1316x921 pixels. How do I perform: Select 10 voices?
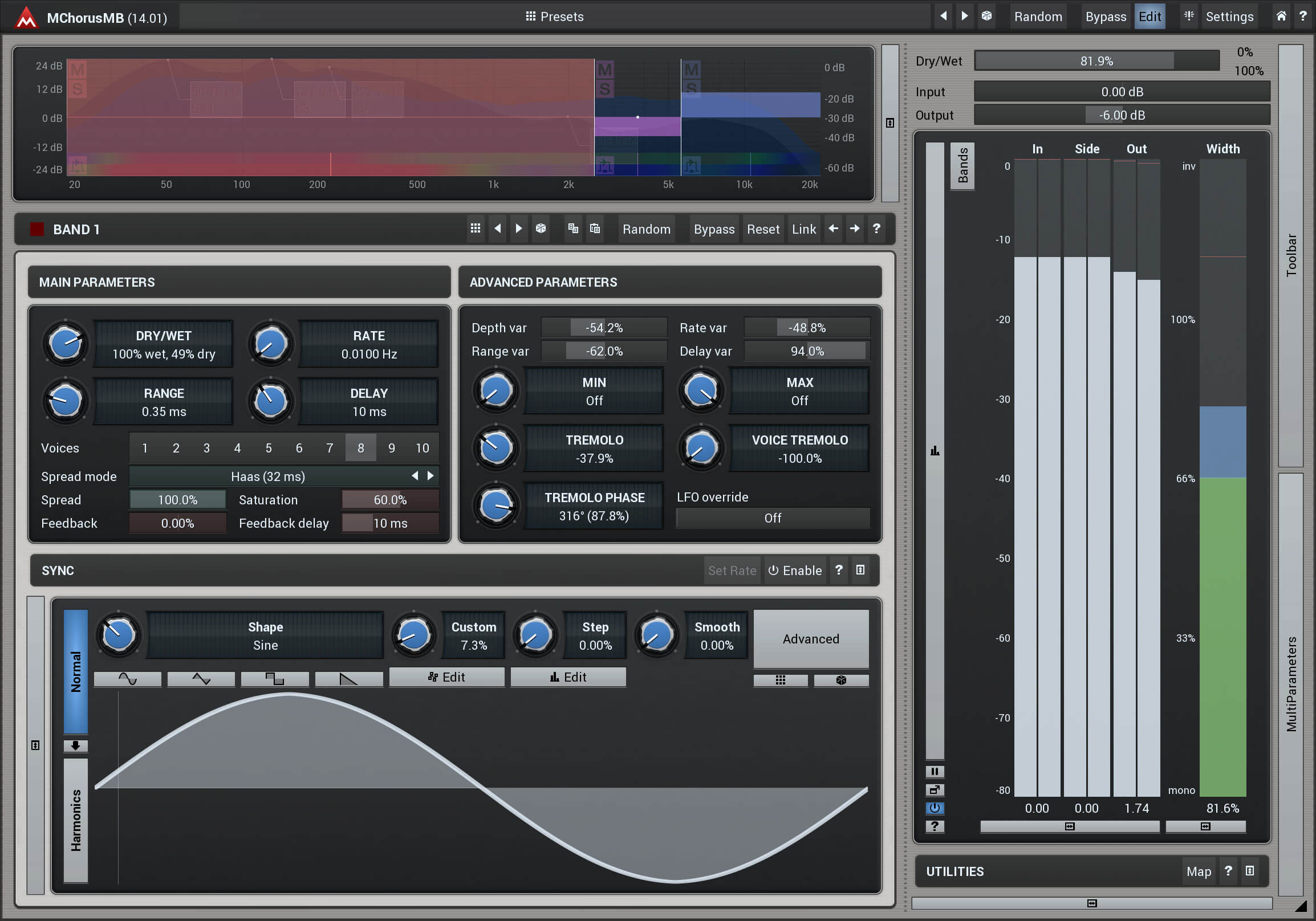pyautogui.click(x=423, y=448)
